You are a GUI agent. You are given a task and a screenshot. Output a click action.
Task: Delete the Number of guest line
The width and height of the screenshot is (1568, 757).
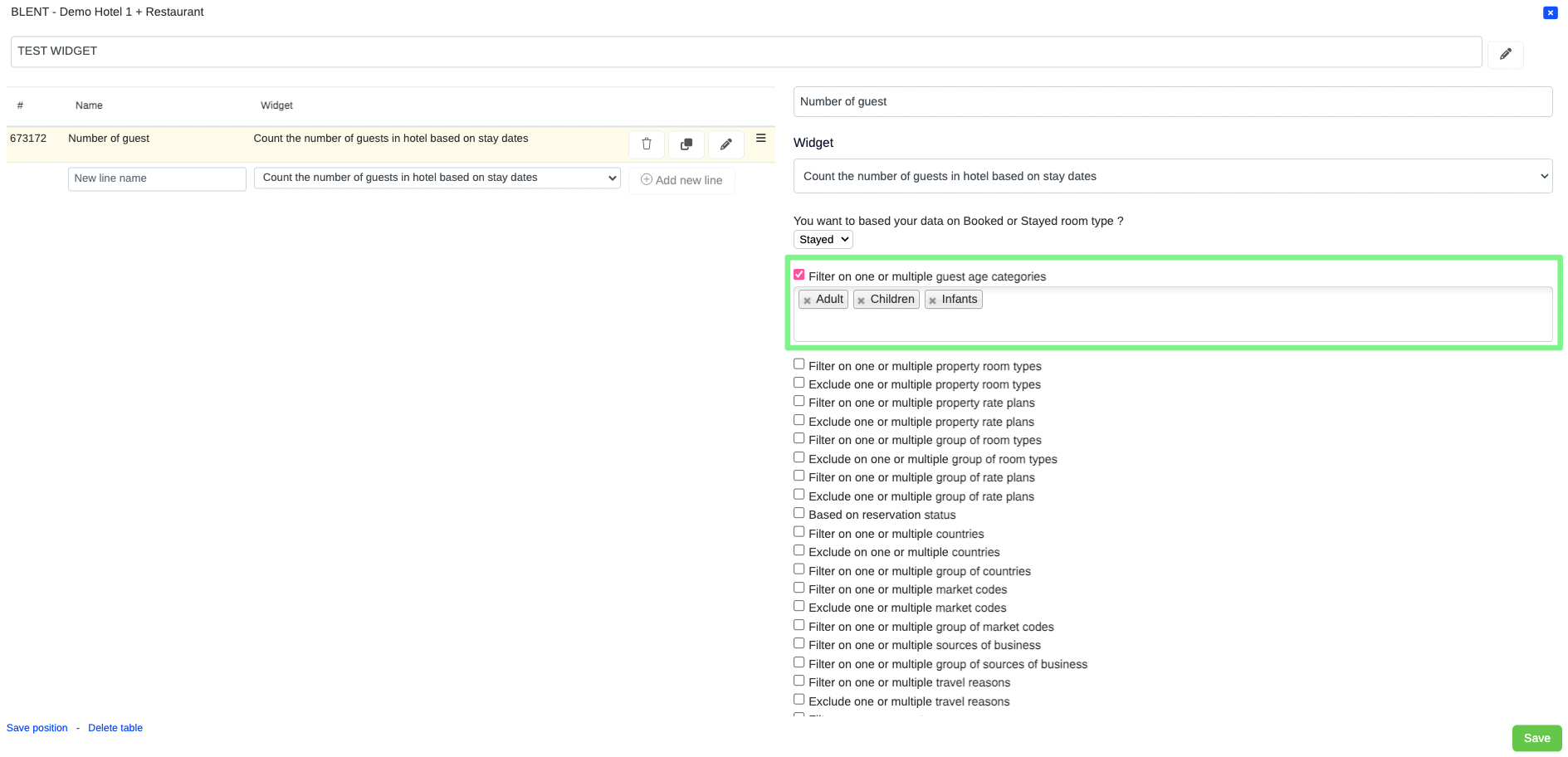click(x=646, y=144)
